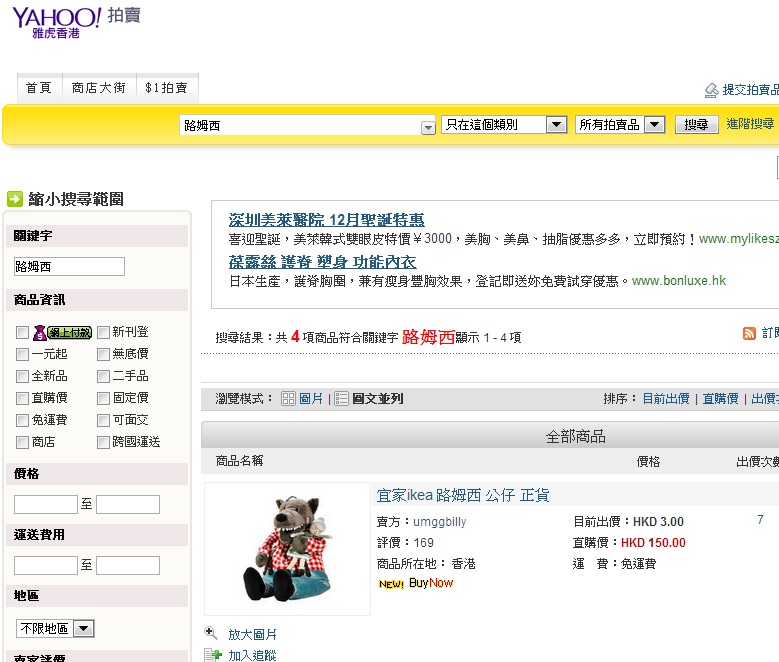Click the add to watchlist icon
The image size is (779, 662).
211,655
